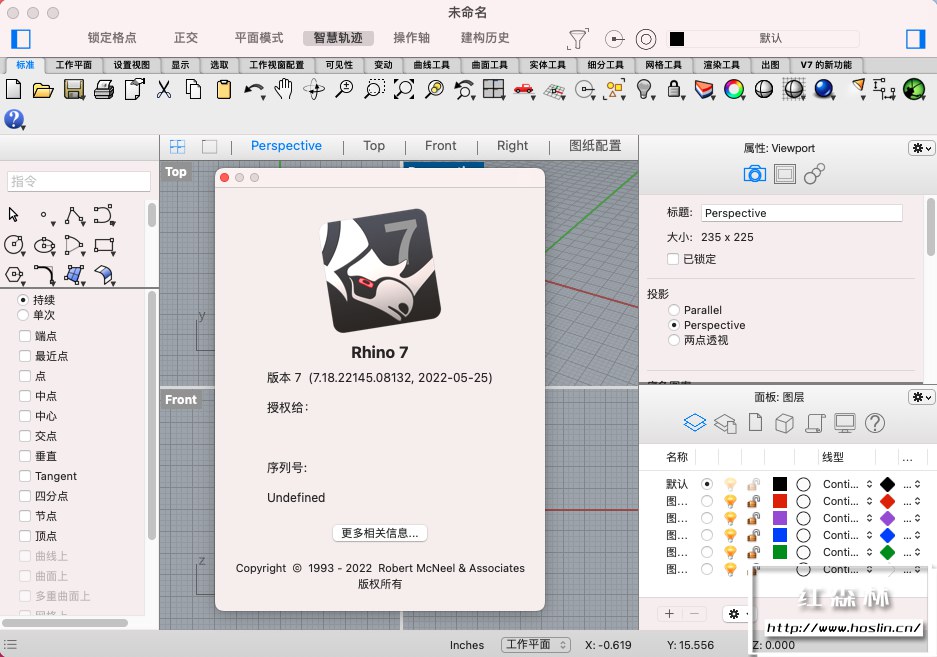
Task: Select the Rotate view tool
Action: (314, 90)
